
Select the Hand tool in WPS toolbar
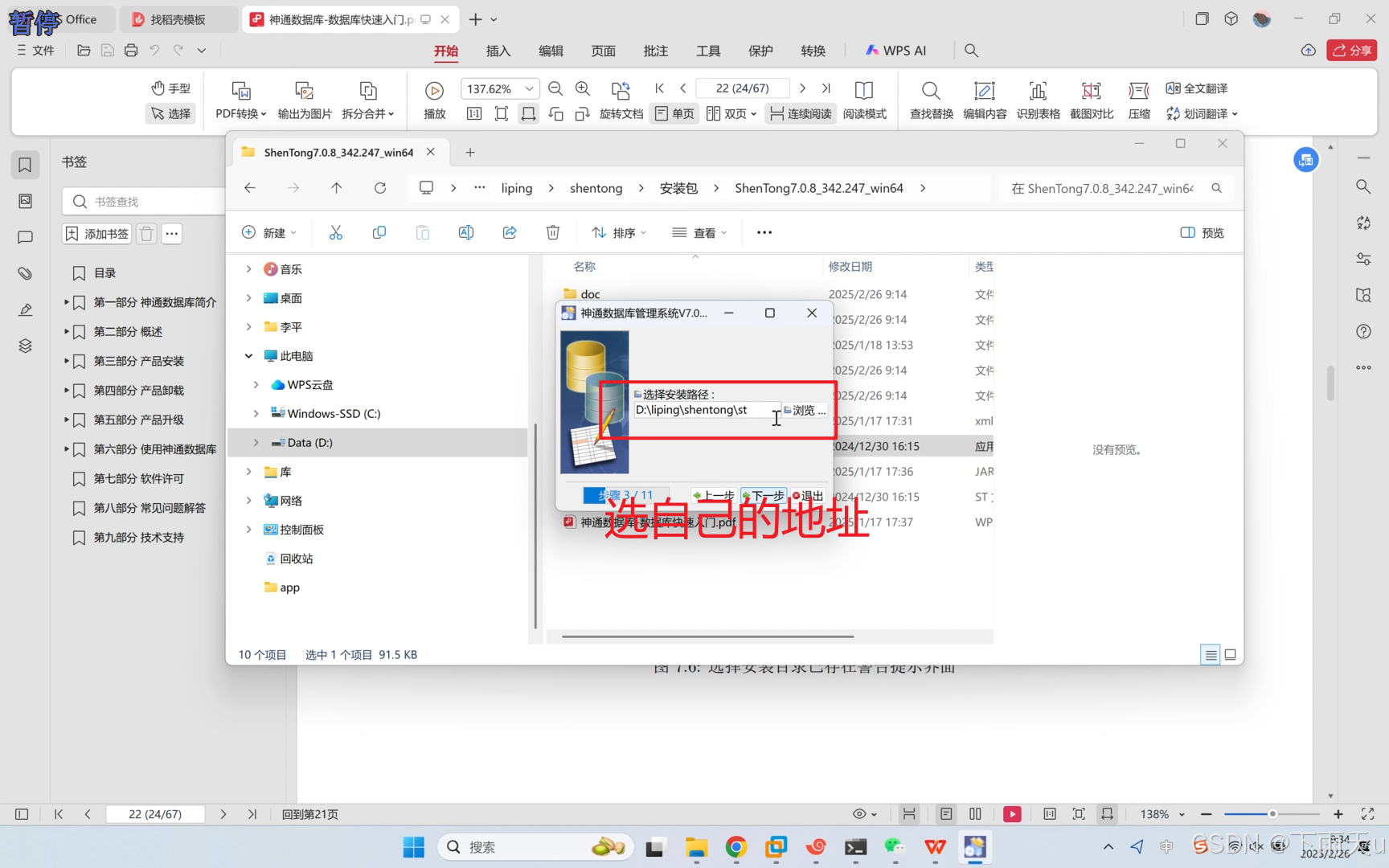[x=171, y=88]
